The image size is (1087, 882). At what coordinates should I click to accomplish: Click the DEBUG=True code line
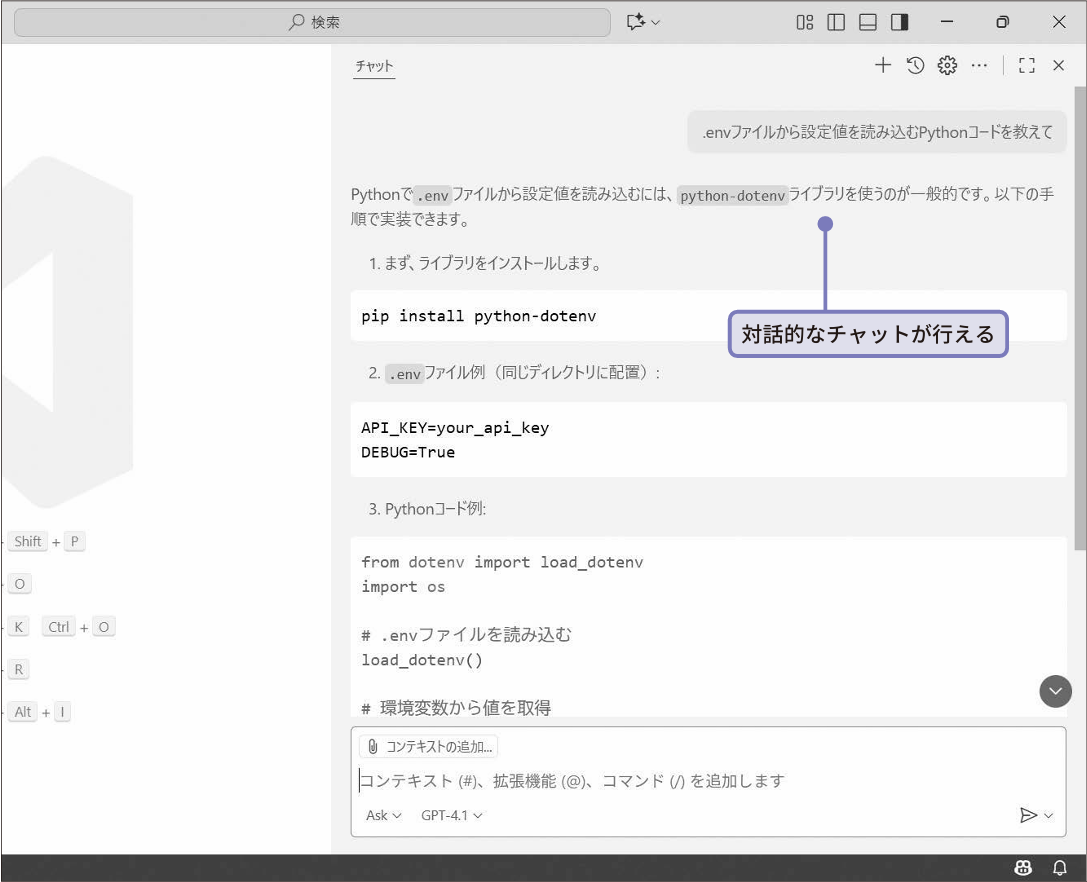[408, 452]
